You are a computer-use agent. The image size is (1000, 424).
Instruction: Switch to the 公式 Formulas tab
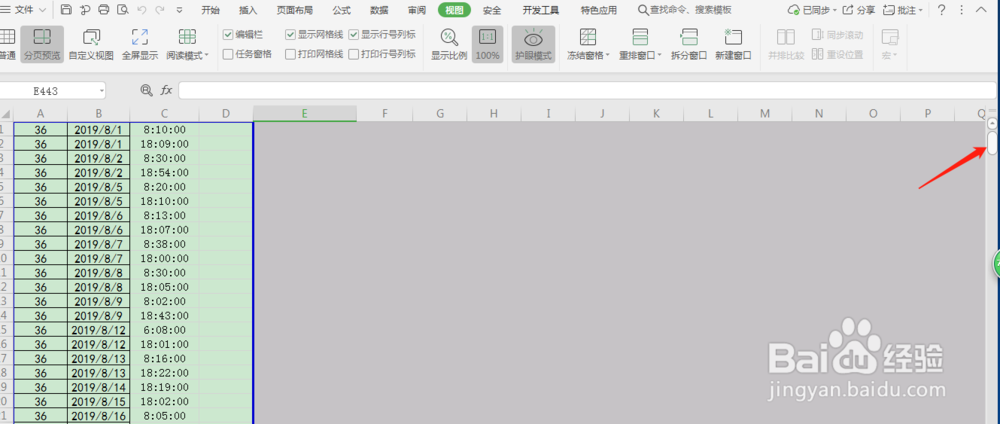(x=342, y=10)
